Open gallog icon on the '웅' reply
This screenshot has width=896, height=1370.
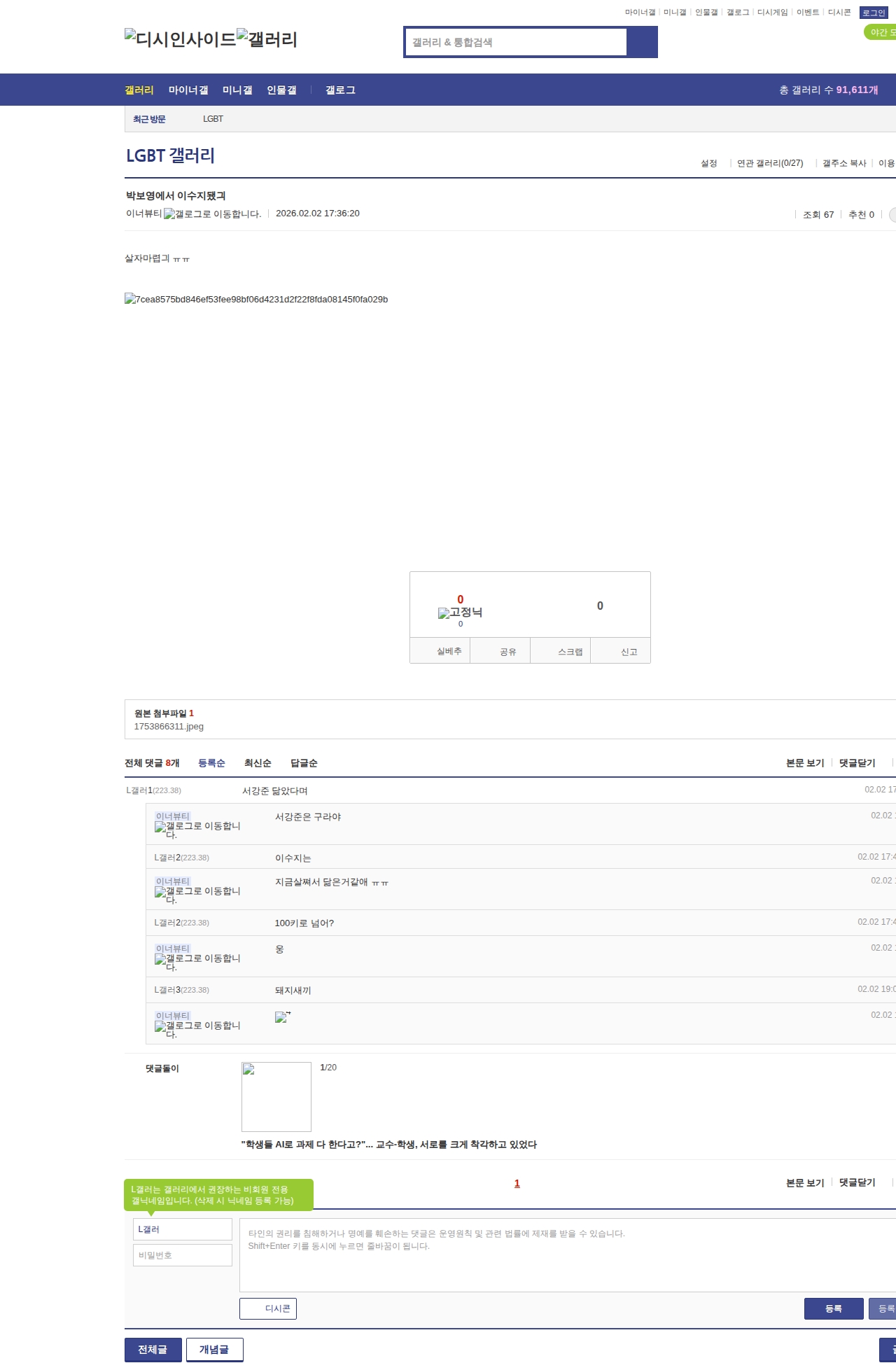pos(197,962)
